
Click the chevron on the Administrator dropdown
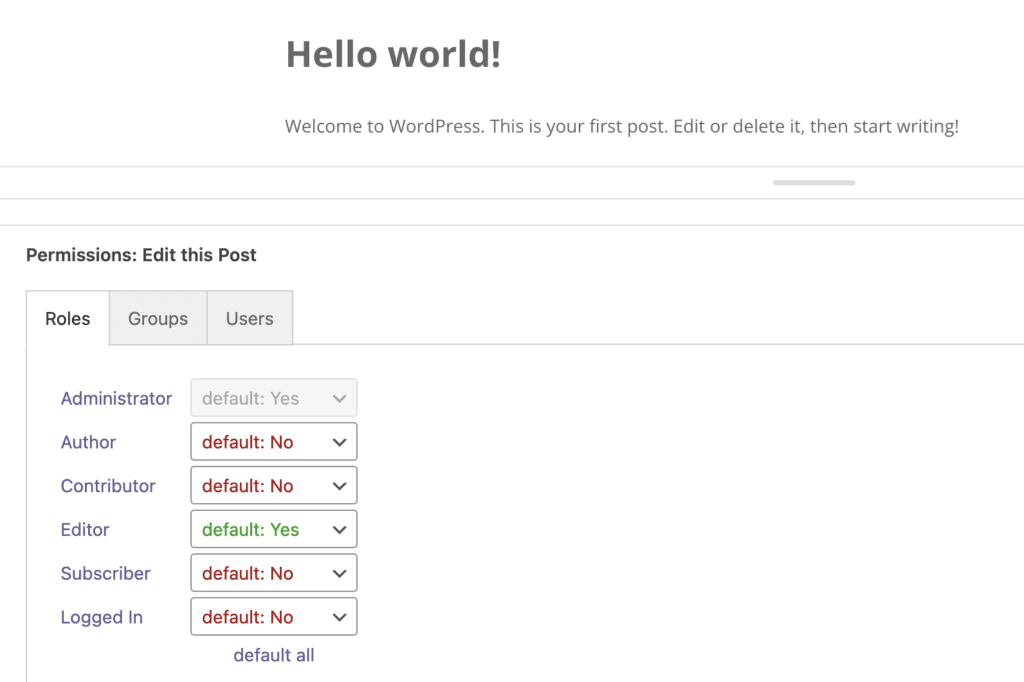340,397
